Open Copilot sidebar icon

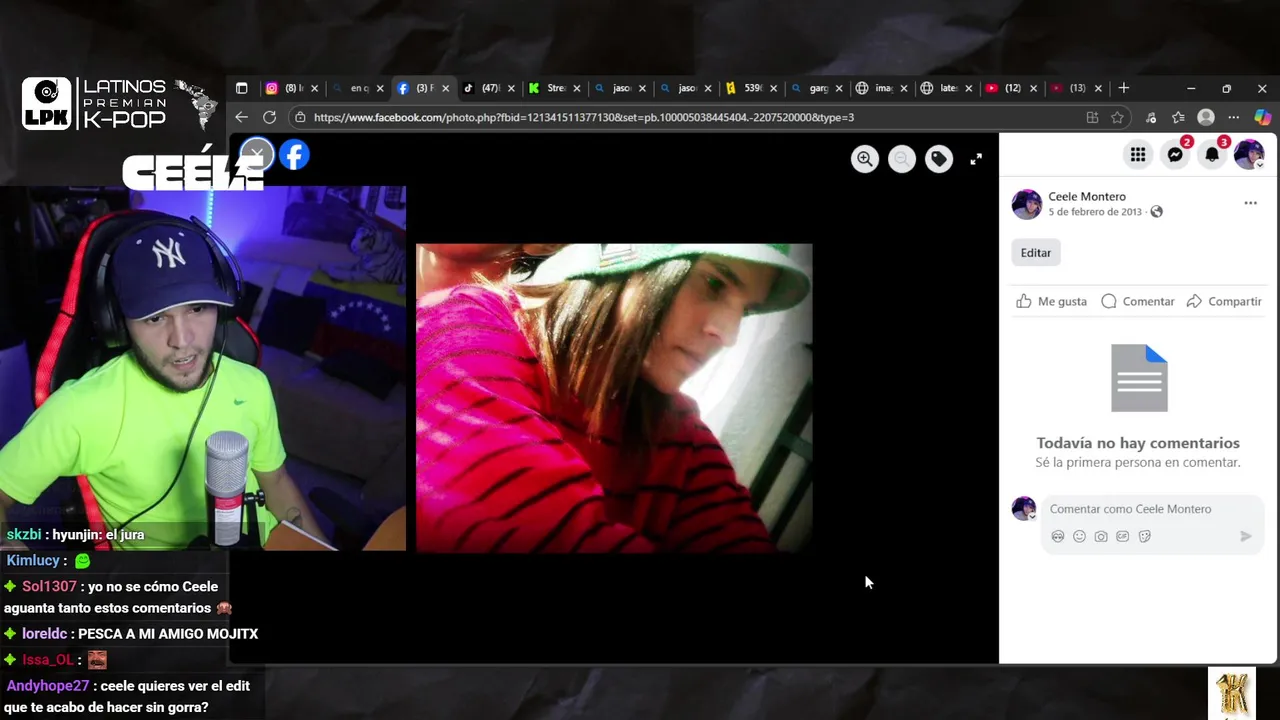coord(1263,117)
